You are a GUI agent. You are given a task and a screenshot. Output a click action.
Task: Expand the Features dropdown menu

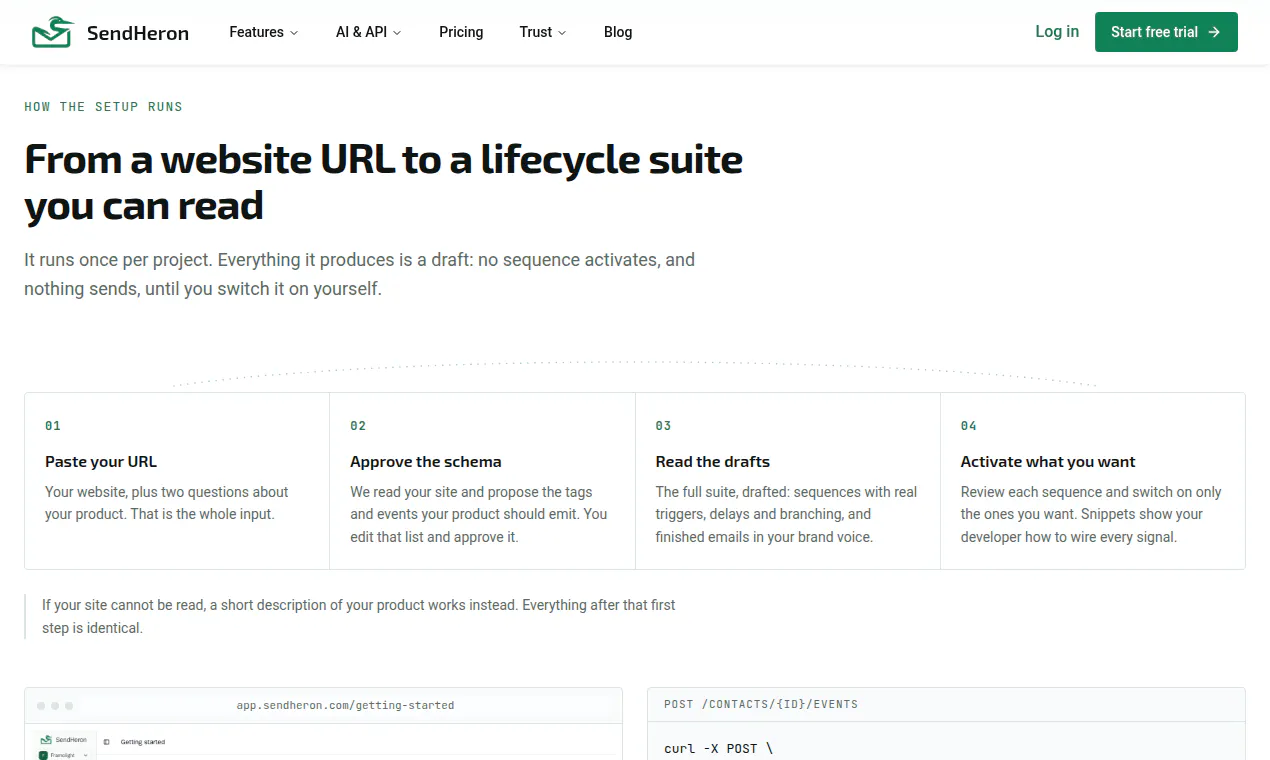tap(264, 32)
